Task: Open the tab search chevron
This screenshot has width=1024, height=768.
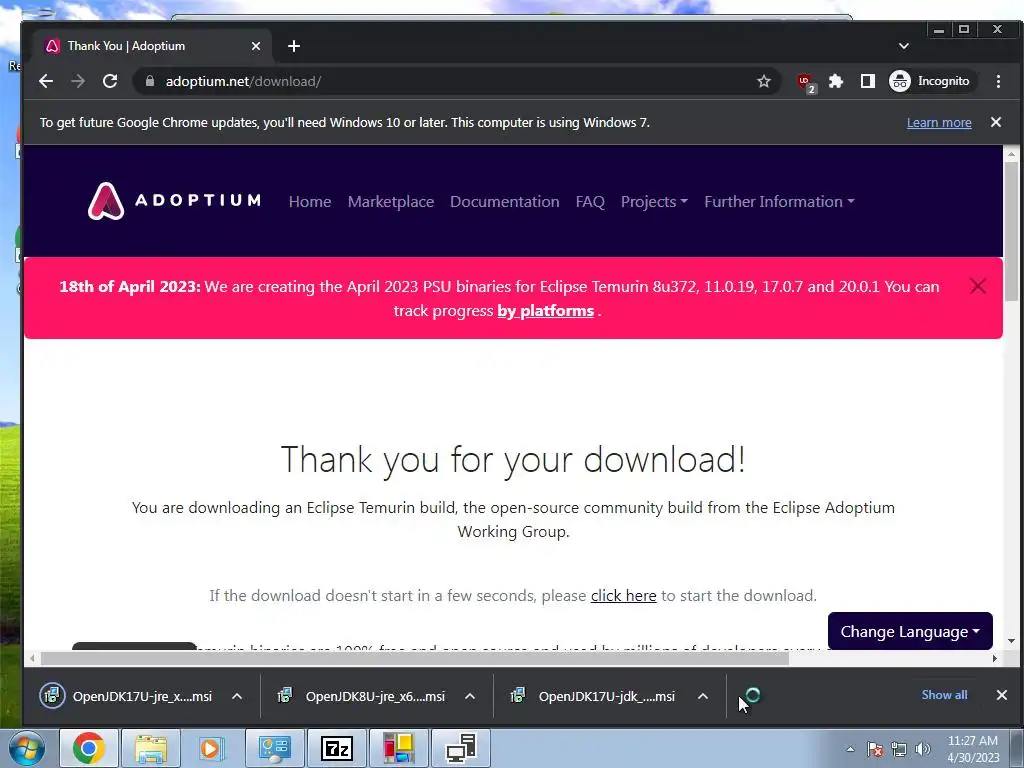Action: 904,46
